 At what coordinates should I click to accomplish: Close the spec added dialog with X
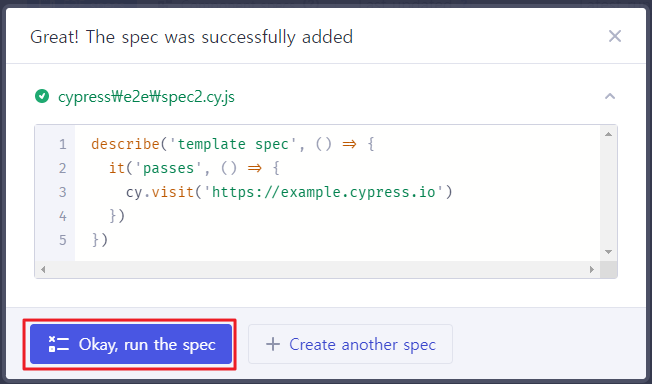(x=615, y=36)
